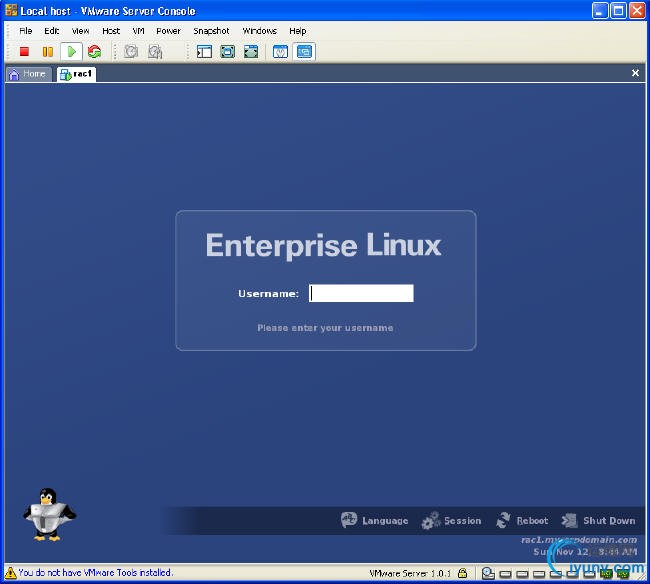Click the Shut Down button label
The width and height of the screenshot is (650, 584).
[x=609, y=521]
